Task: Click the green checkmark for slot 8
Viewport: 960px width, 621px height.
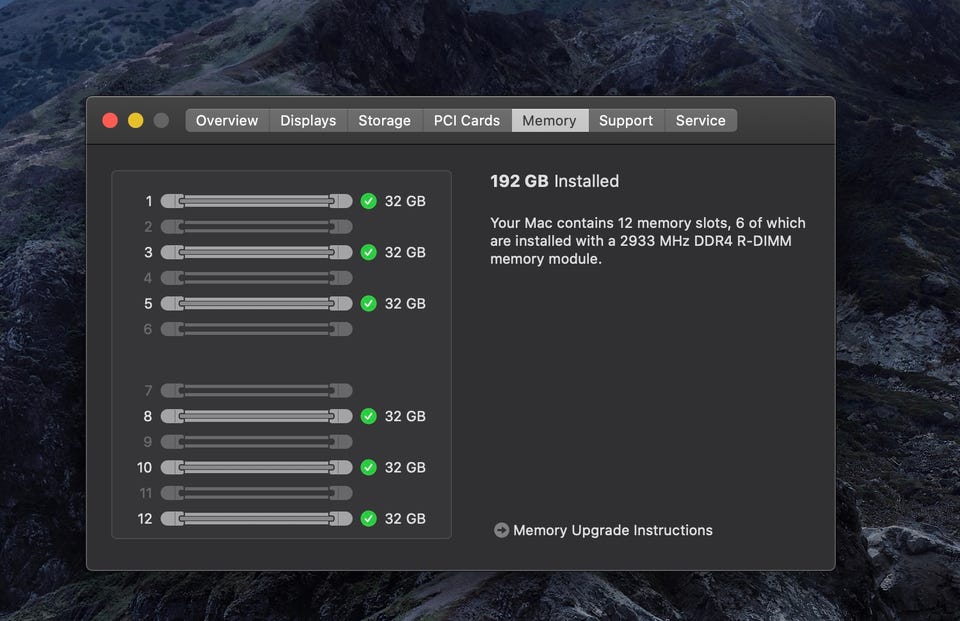Action: 368,416
